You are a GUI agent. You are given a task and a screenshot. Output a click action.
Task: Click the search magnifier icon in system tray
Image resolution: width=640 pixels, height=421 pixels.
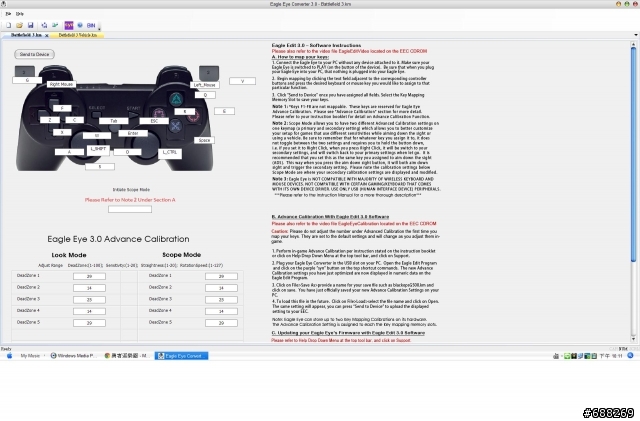coord(630,356)
